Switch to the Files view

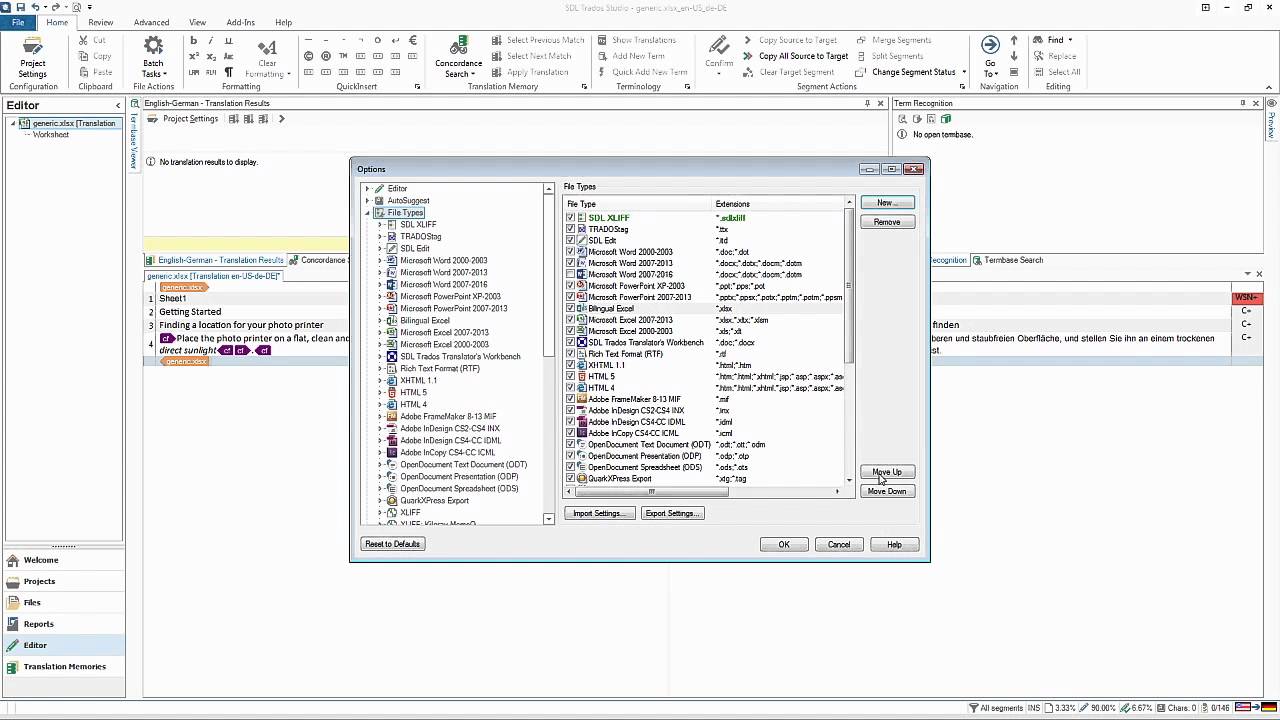coord(63,602)
